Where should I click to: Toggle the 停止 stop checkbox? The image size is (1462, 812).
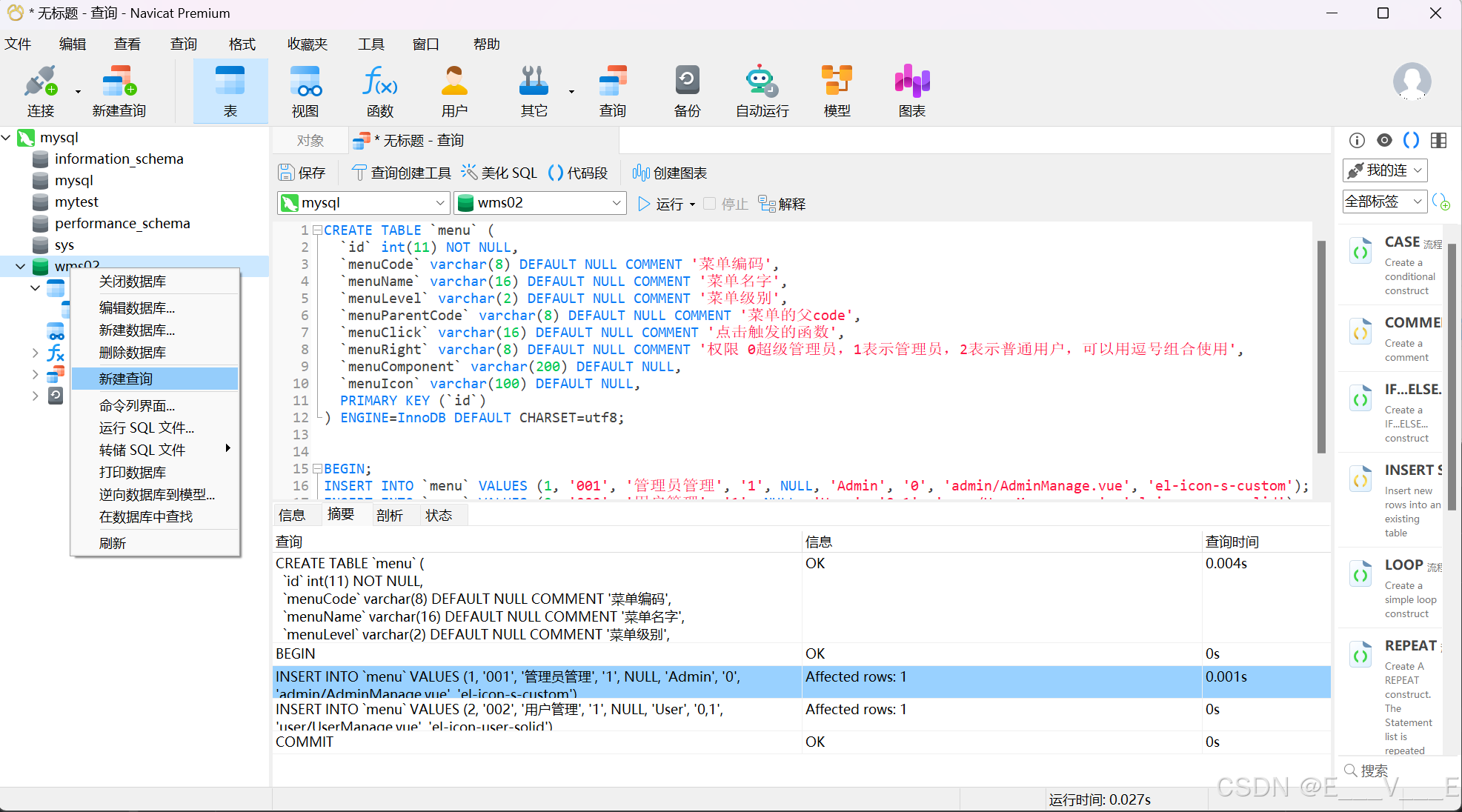[x=708, y=204]
